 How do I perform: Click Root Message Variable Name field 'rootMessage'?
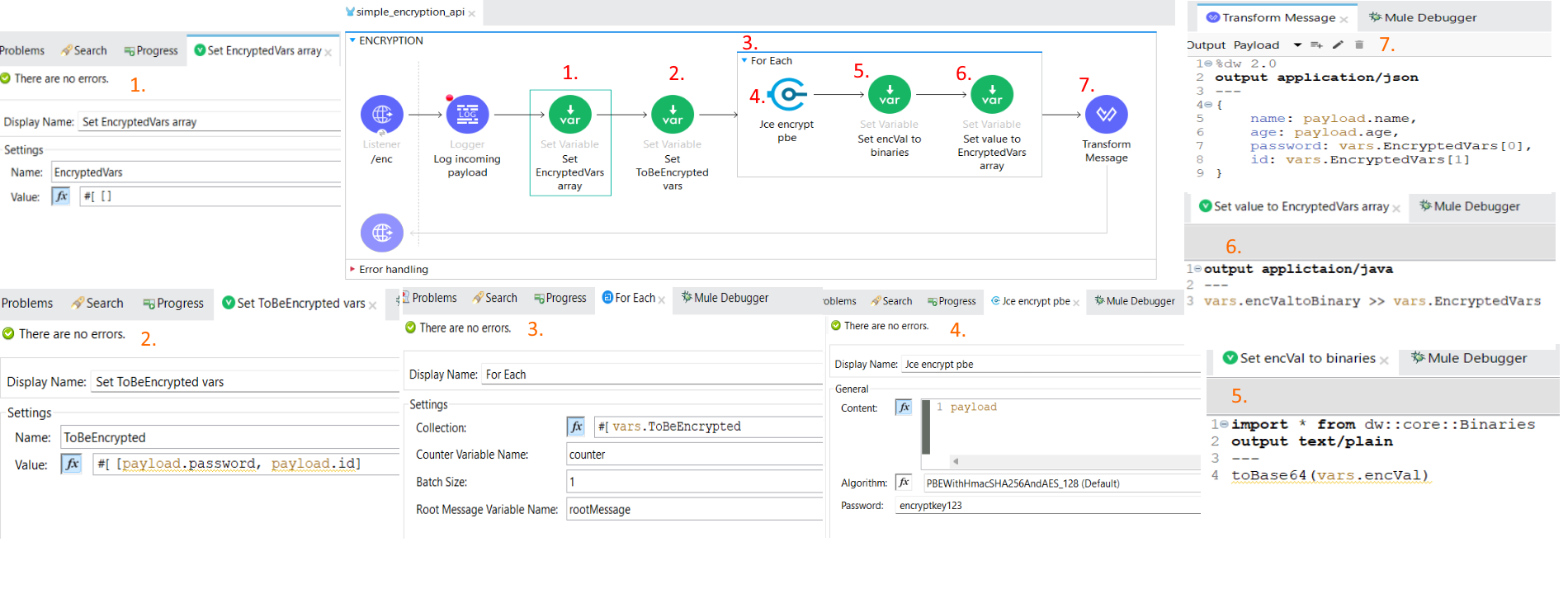coord(694,510)
